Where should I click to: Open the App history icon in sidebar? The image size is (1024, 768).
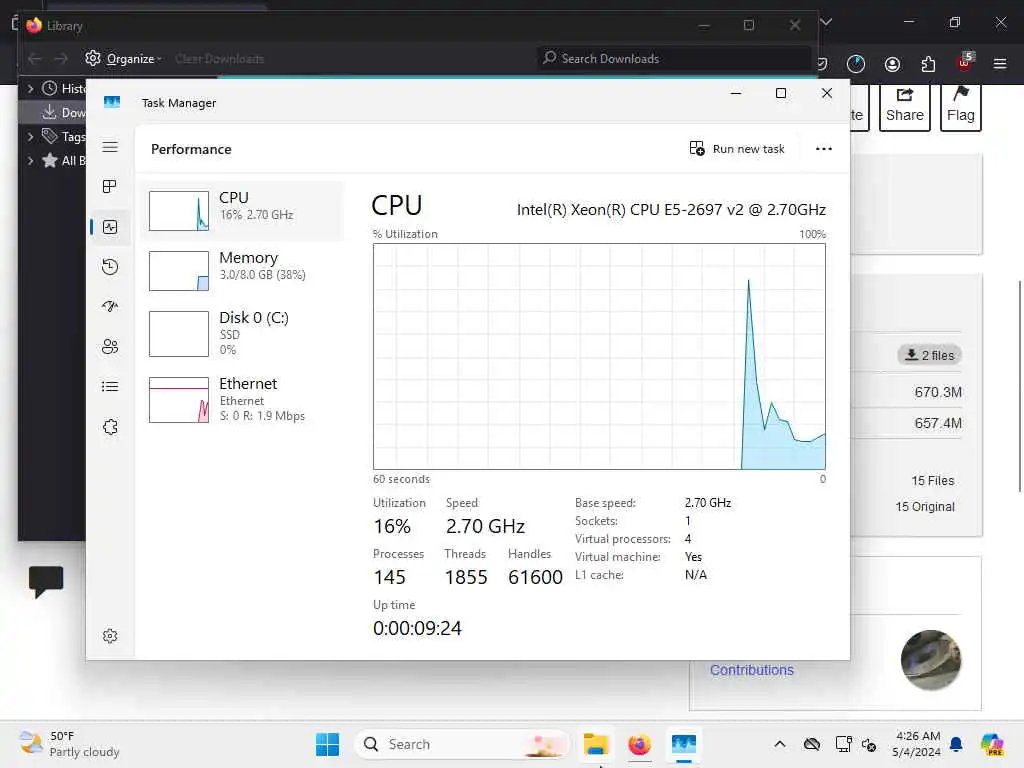[x=110, y=266]
